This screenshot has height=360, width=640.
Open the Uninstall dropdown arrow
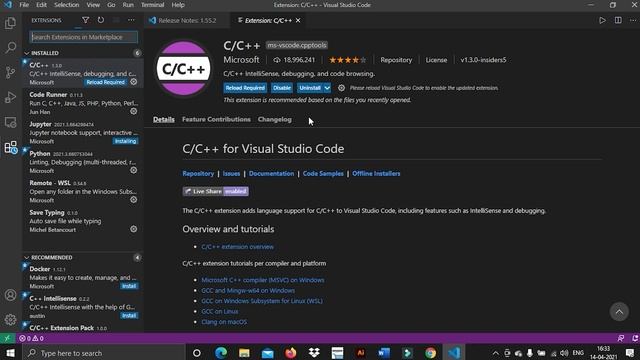pyautogui.click(x=327, y=88)
